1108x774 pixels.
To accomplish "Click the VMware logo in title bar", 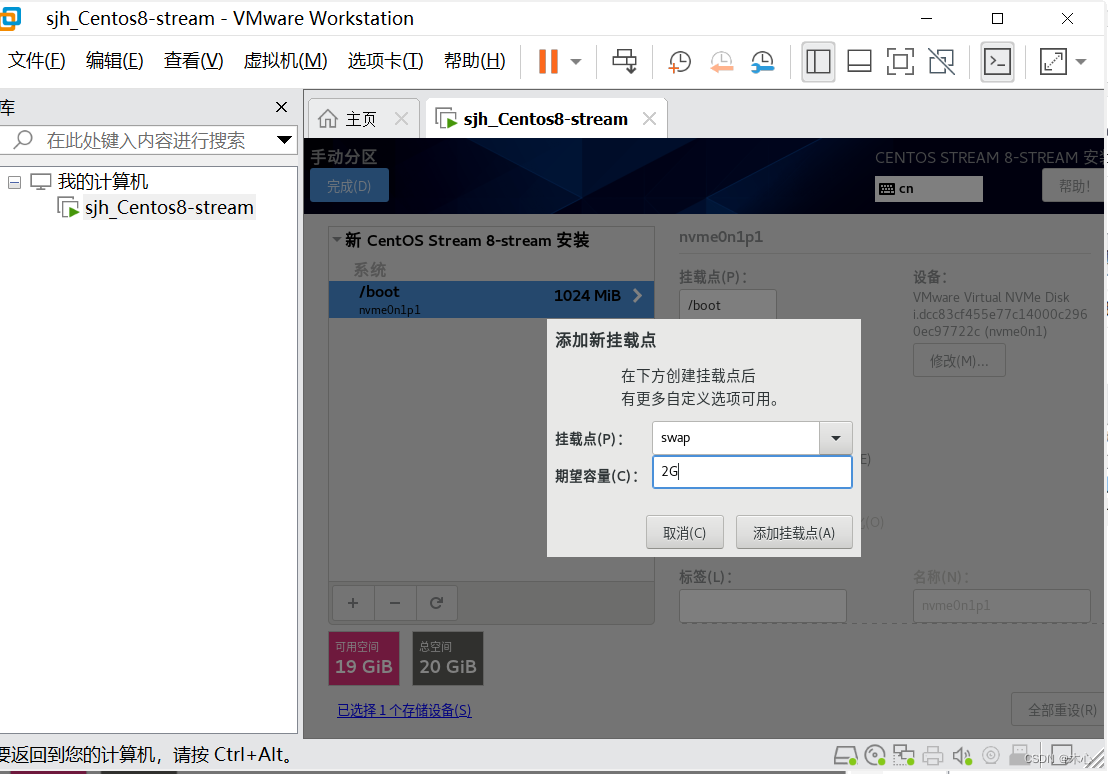I will [10, 18].
